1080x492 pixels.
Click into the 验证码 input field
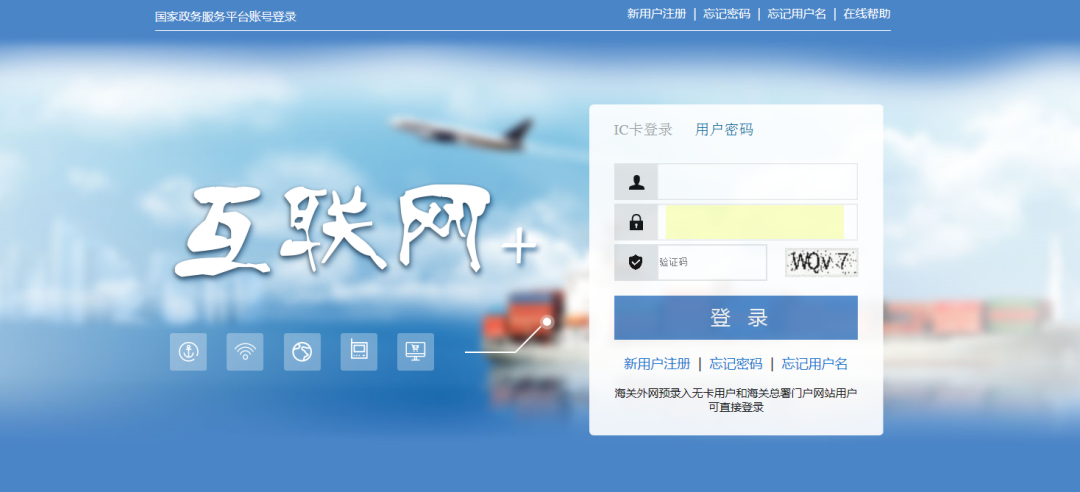[x=712, y=262]
